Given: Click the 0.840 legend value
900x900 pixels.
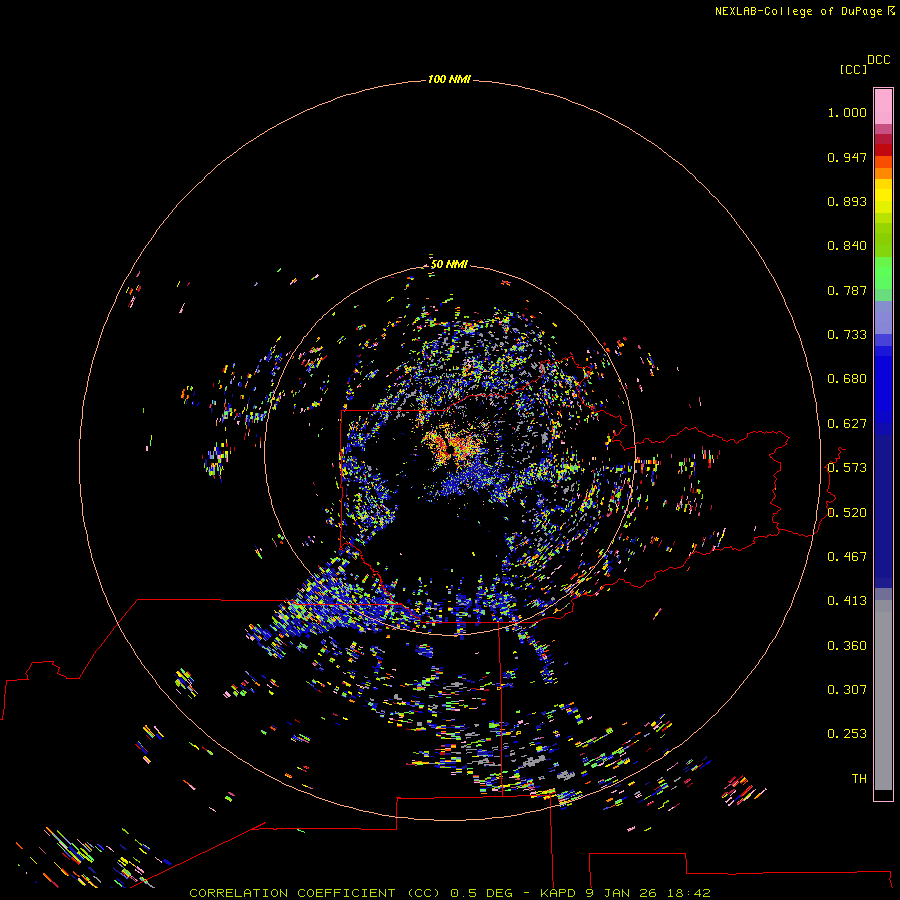Looking at the screenshot, I should point(847,246).
